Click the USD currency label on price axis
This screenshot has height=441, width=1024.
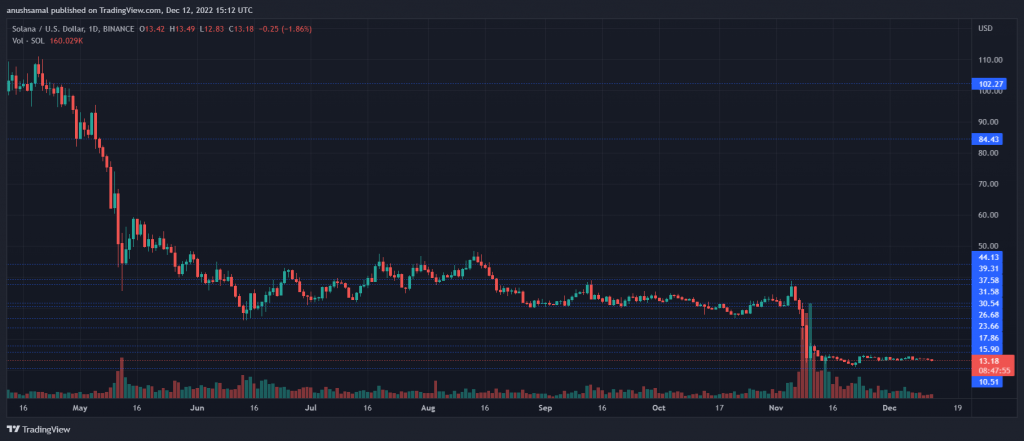coord(986,27)
